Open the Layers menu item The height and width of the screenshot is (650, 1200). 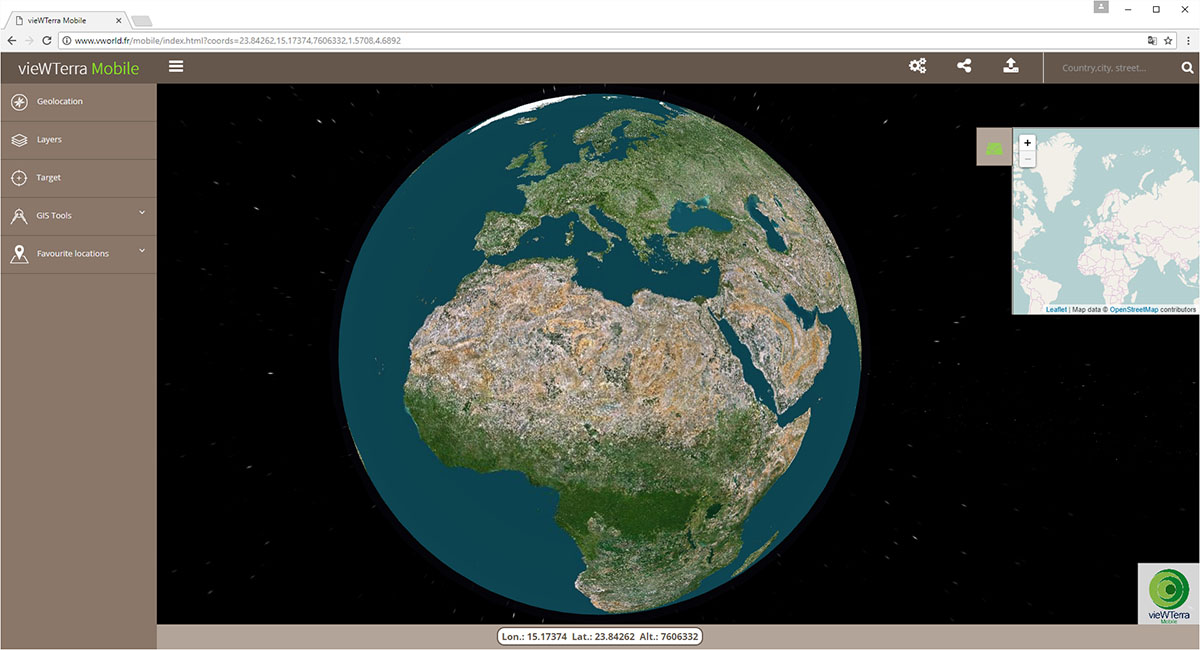point(78,140)
